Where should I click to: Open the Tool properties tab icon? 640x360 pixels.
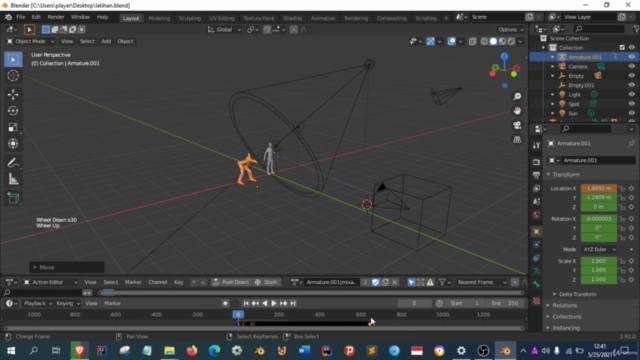(536, 146)
